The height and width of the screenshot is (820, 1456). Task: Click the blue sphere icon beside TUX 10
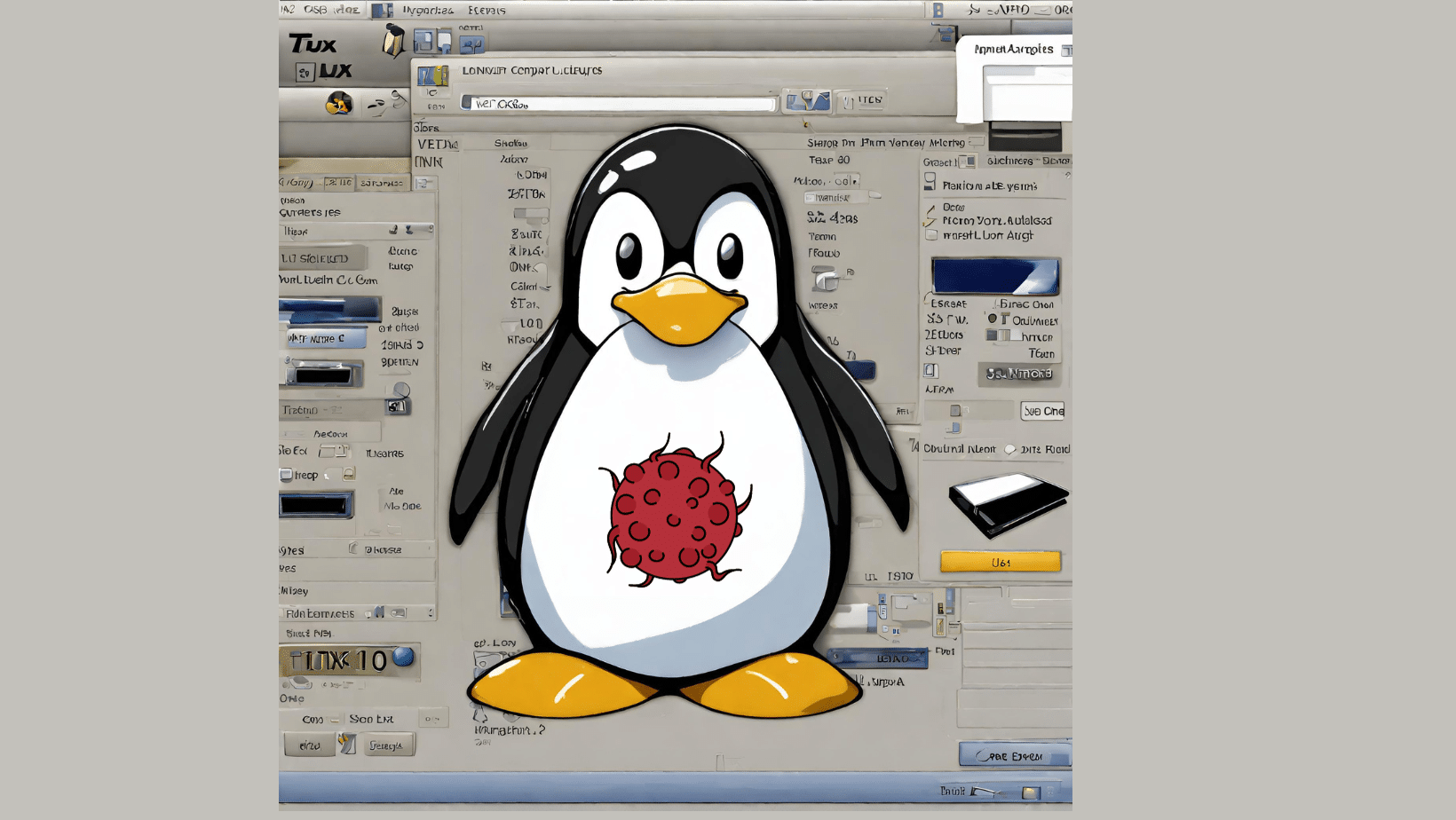tap(403, 656)
